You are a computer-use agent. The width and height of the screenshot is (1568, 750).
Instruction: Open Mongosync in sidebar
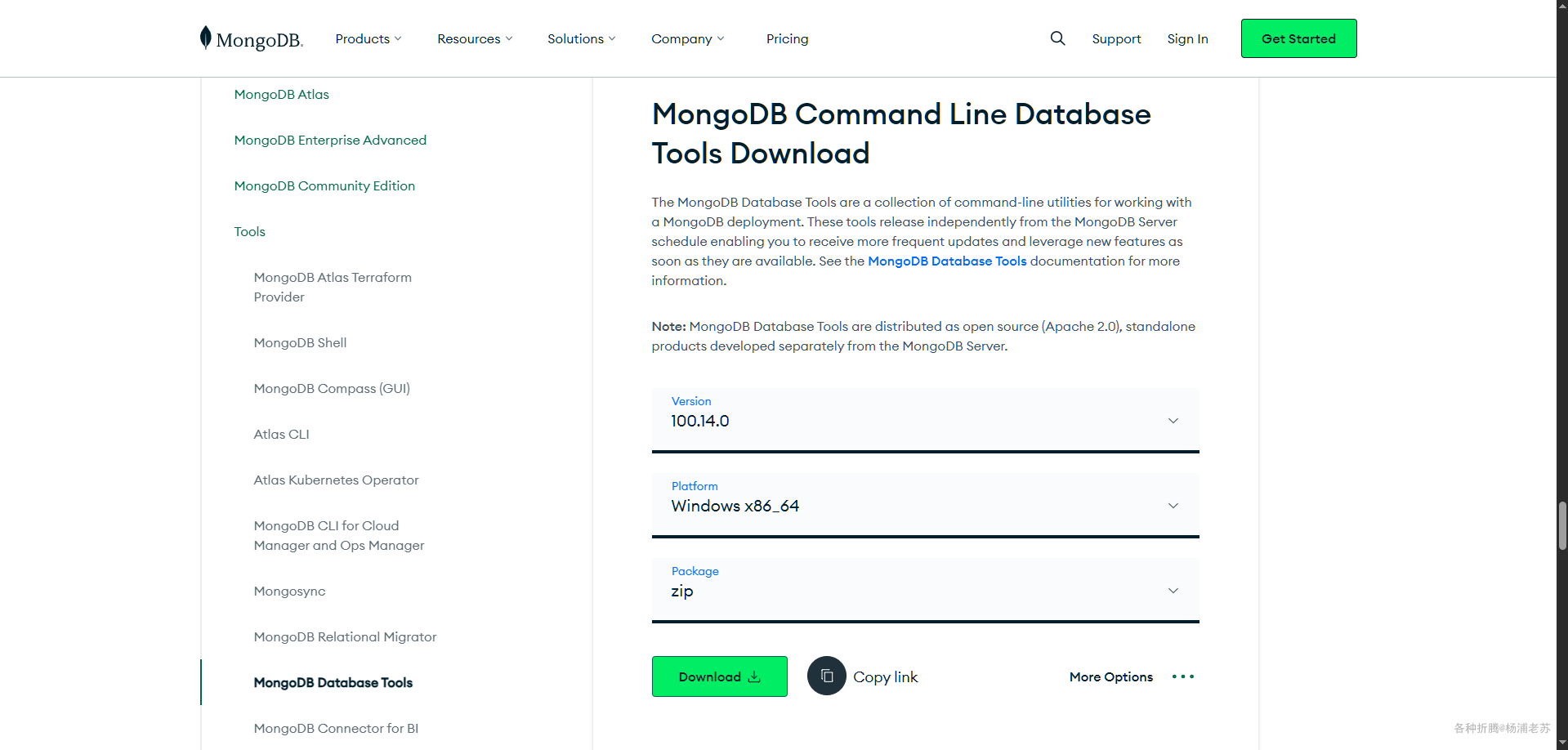click(x=289, y=592)
